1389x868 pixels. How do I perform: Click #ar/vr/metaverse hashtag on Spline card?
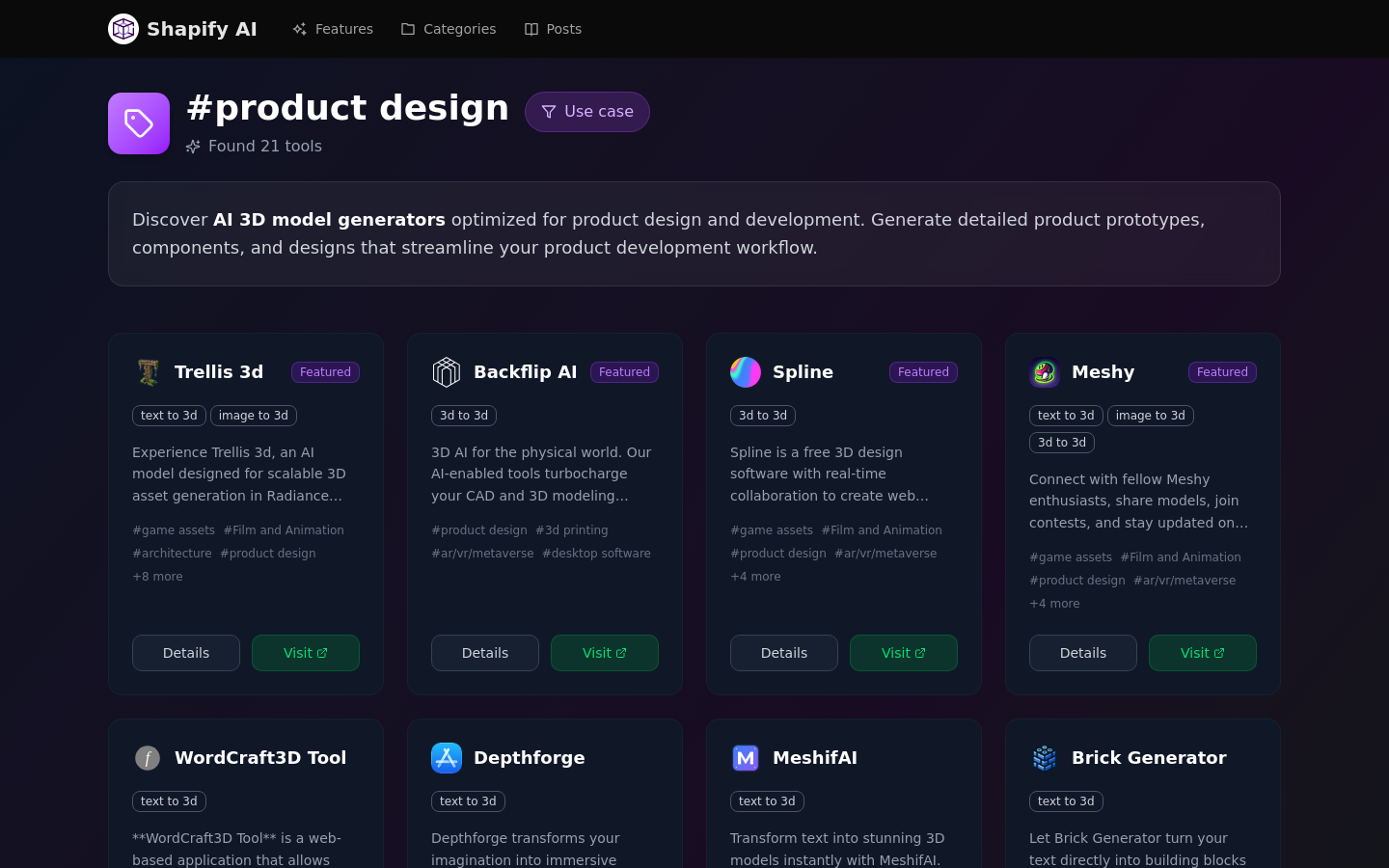pos(885,554)
